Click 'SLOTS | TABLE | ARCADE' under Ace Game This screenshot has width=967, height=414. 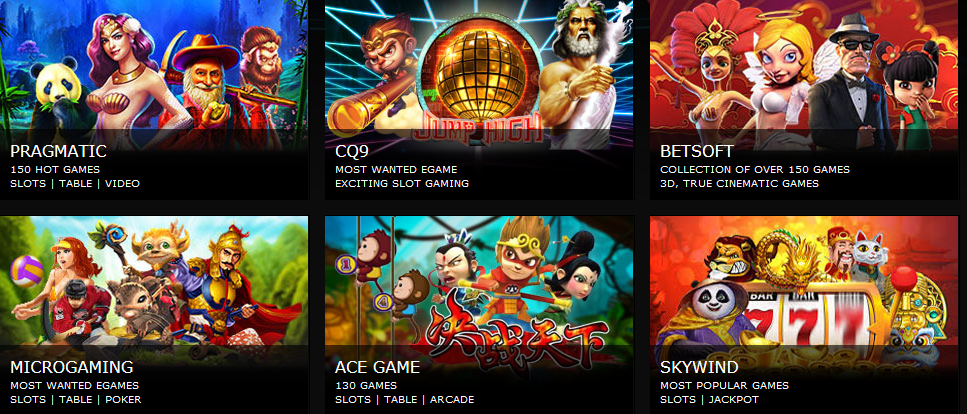point(405,399)
